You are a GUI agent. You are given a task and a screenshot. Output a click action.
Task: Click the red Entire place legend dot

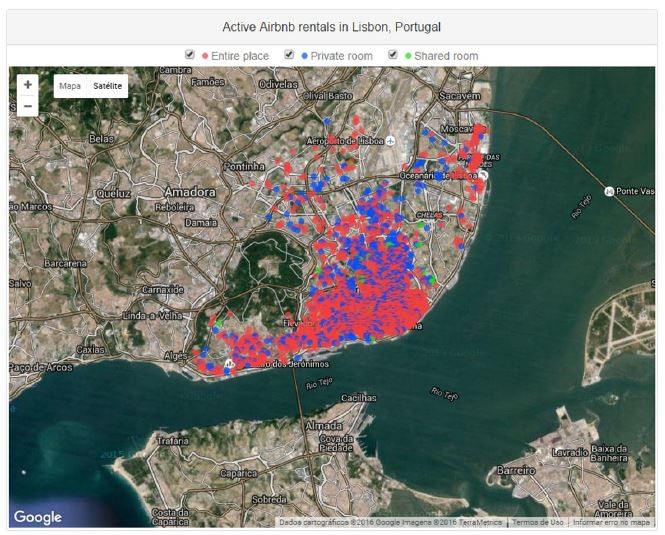pyautogui.click(x=205, y=56)
